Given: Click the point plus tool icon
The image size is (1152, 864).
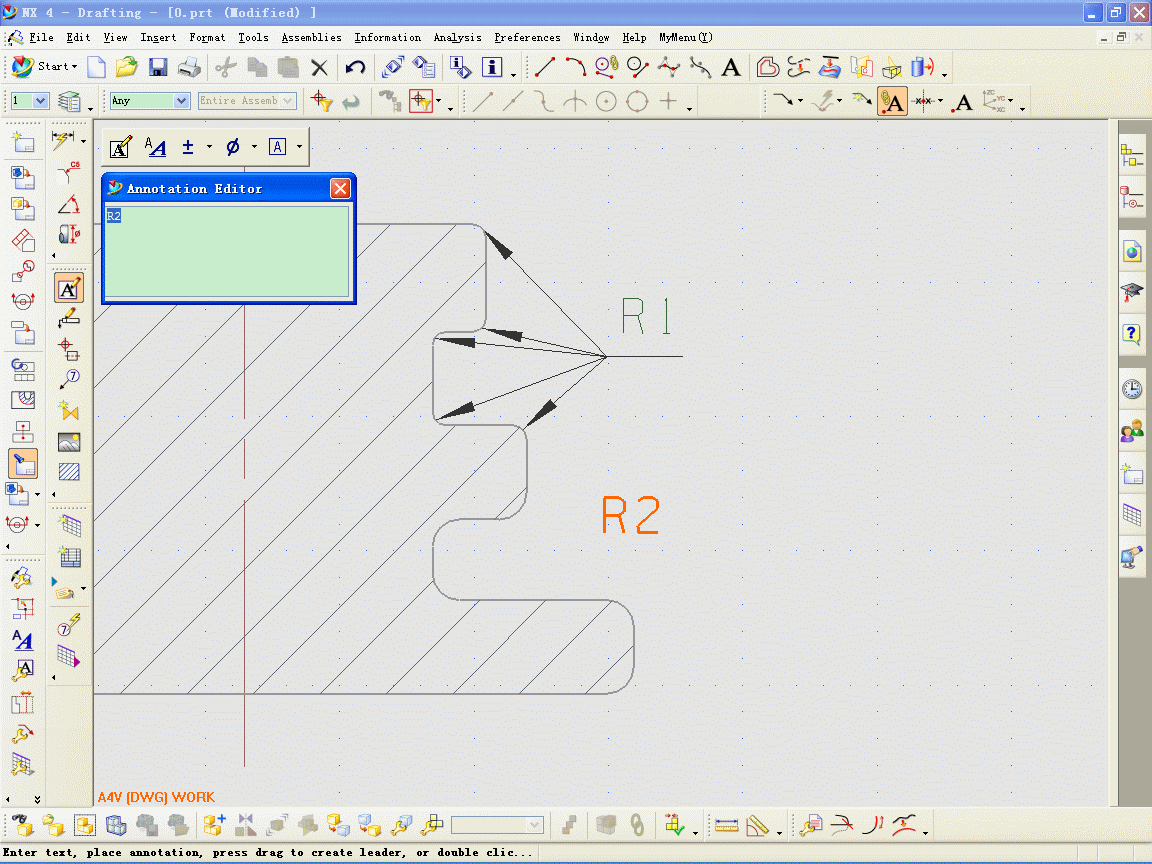Looking at the screenshot, I should (668, 101).
